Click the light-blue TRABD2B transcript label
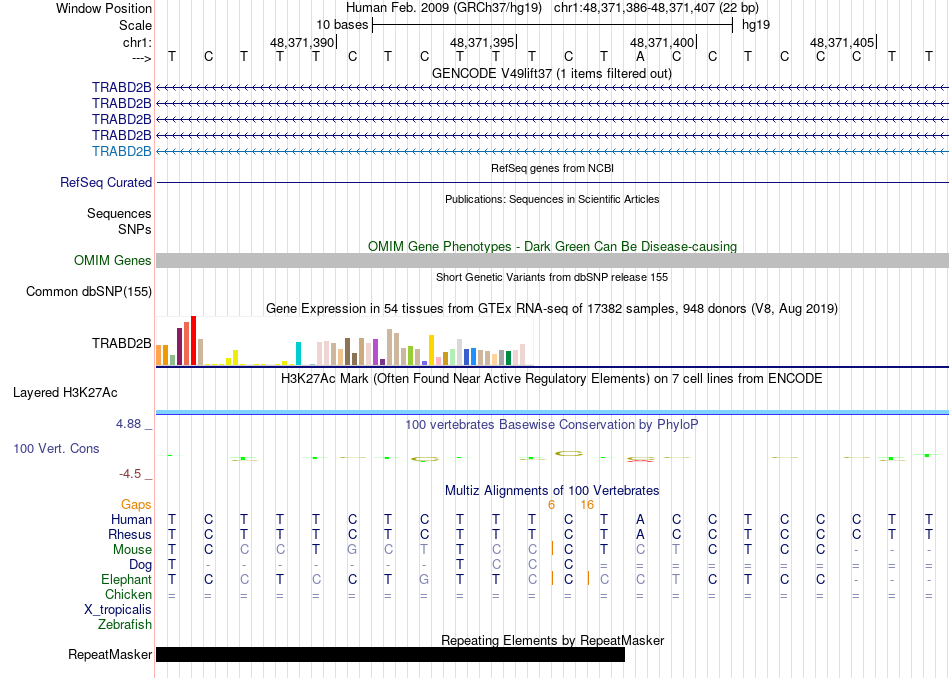 [121, 151]
